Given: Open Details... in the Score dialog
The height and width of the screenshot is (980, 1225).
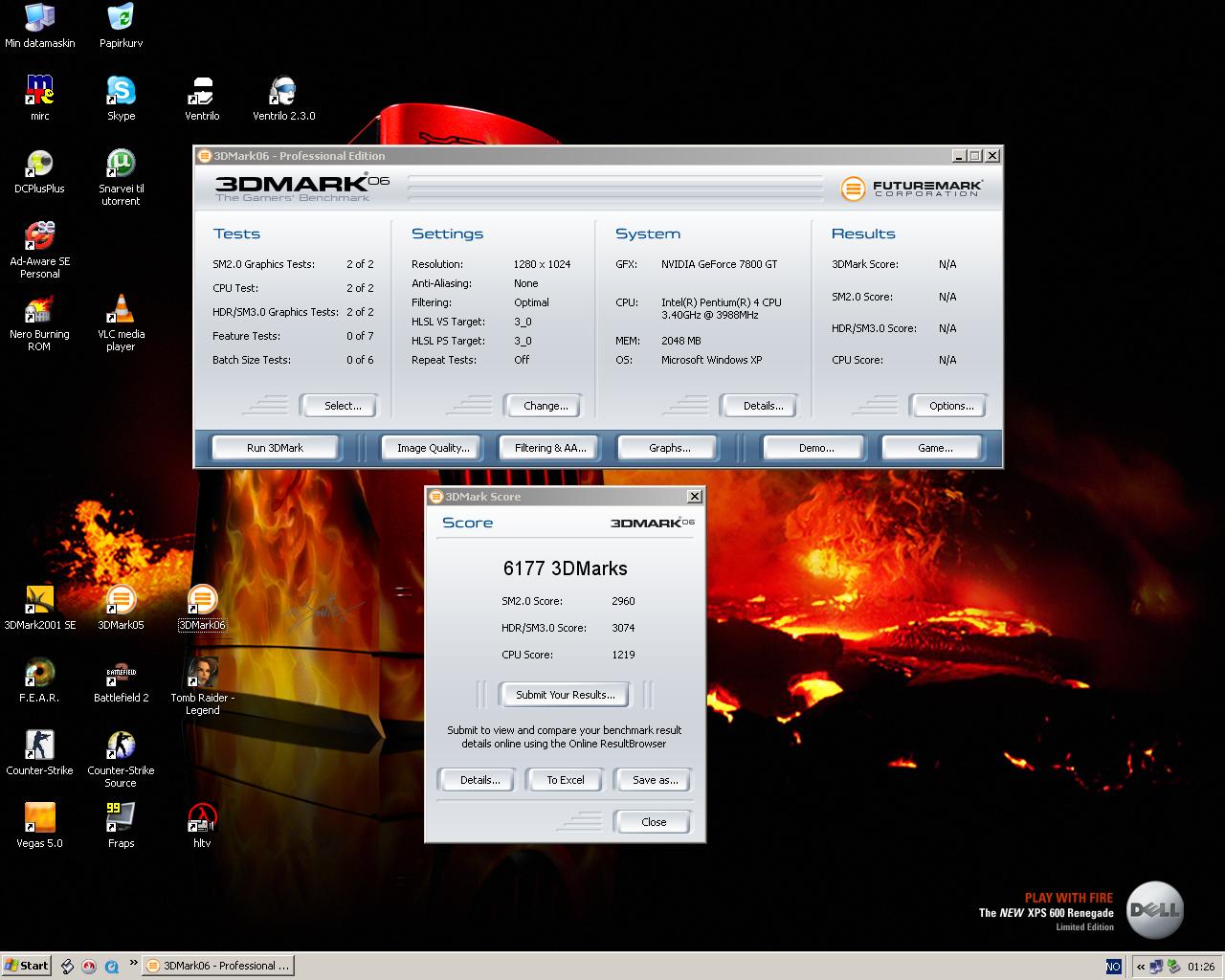Looking at the screenshot, I should pos(479,780).
